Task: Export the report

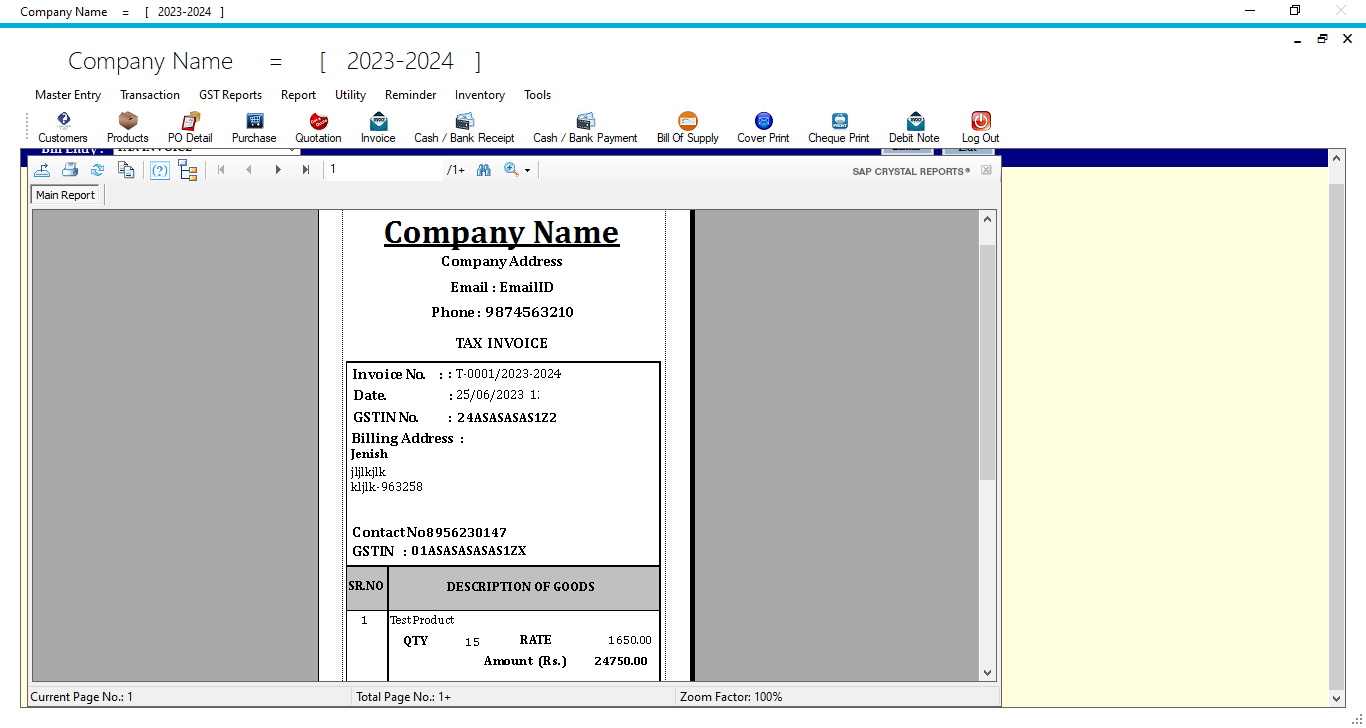Action: click(42, 169)
